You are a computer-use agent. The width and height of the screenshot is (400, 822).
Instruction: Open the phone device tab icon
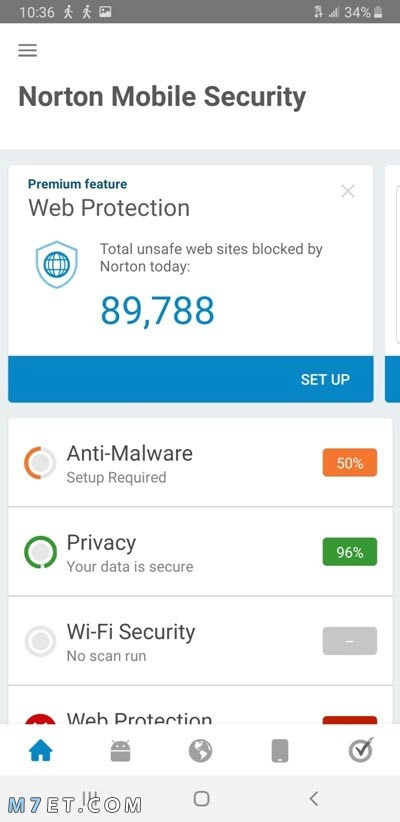280,751
